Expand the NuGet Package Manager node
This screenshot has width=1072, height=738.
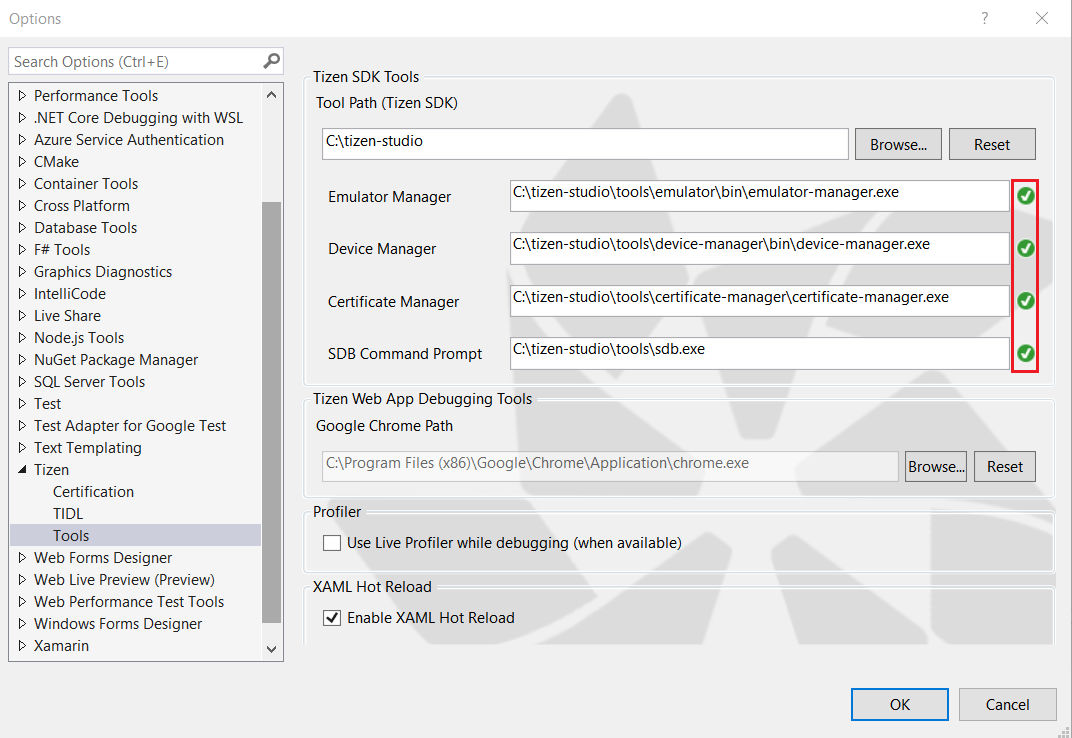click(x=22, y=359)
